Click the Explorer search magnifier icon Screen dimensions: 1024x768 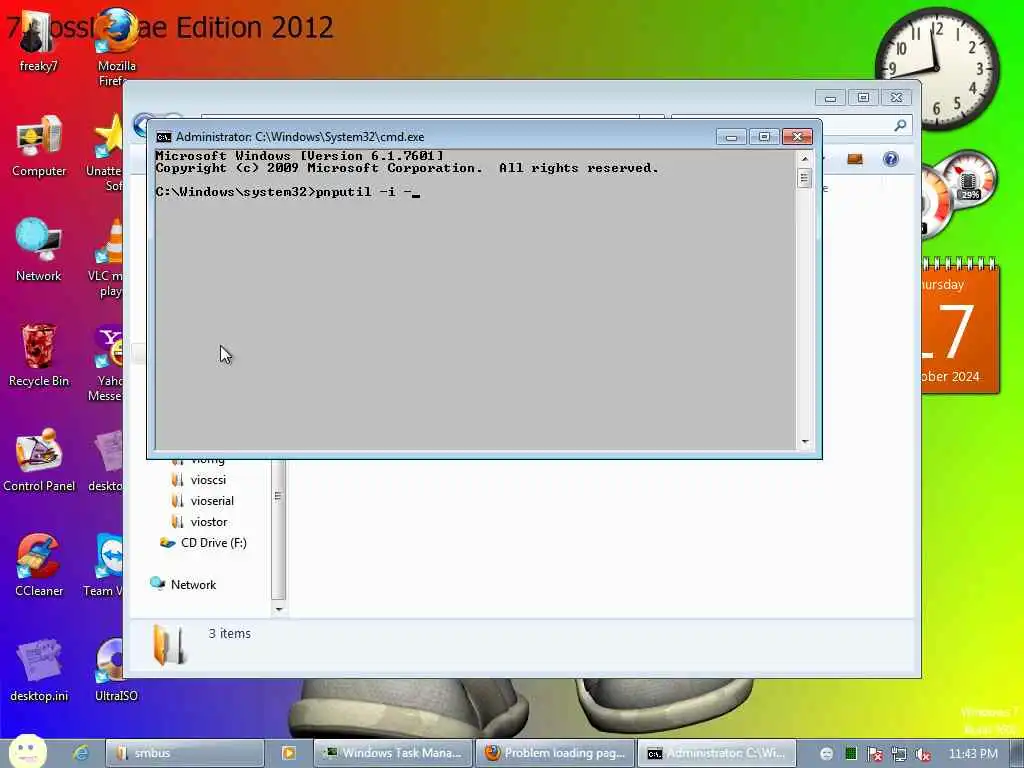[x=900, y=125]
